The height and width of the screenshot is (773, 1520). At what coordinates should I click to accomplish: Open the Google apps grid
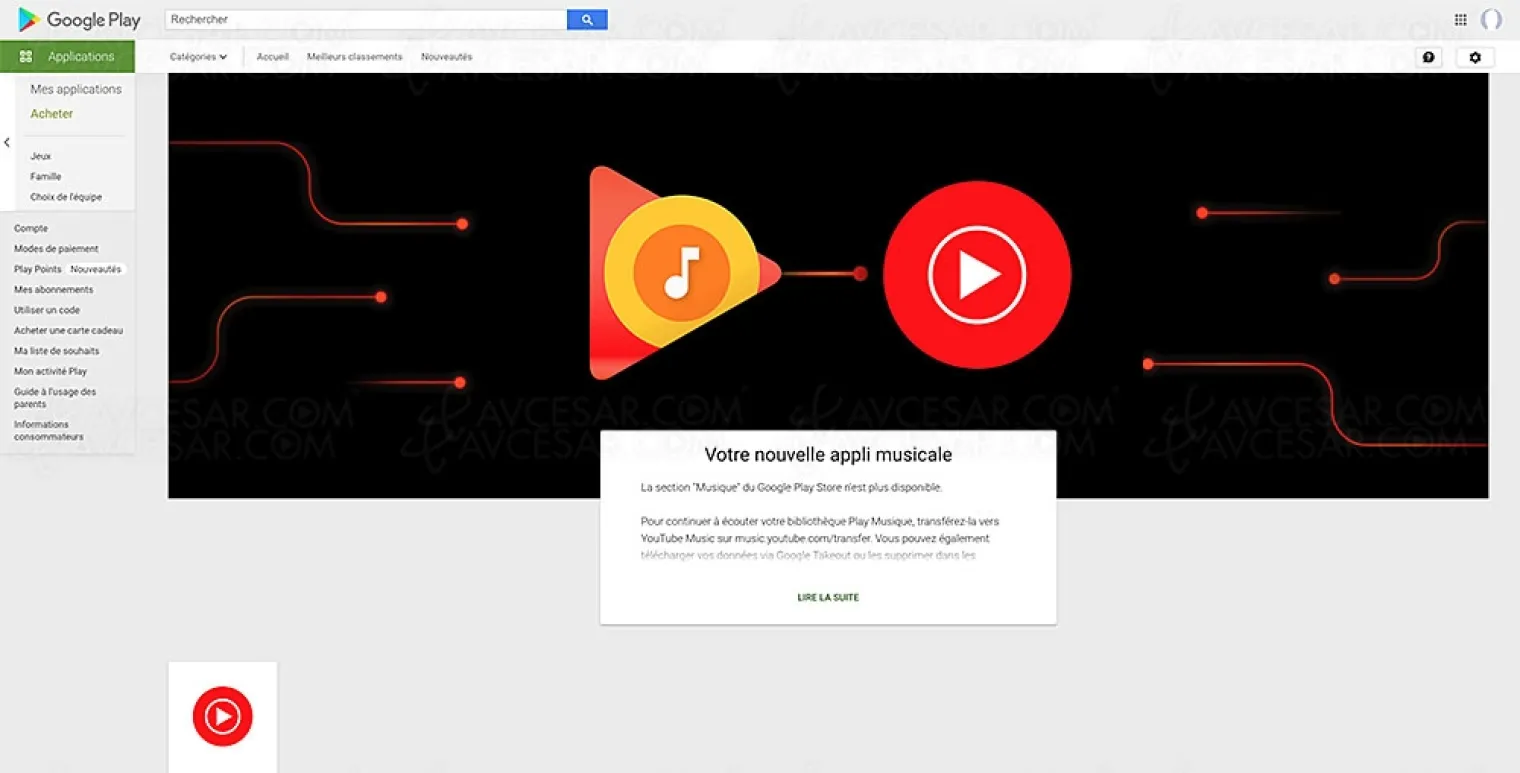pyautogui.click(x=1461, y=19)
